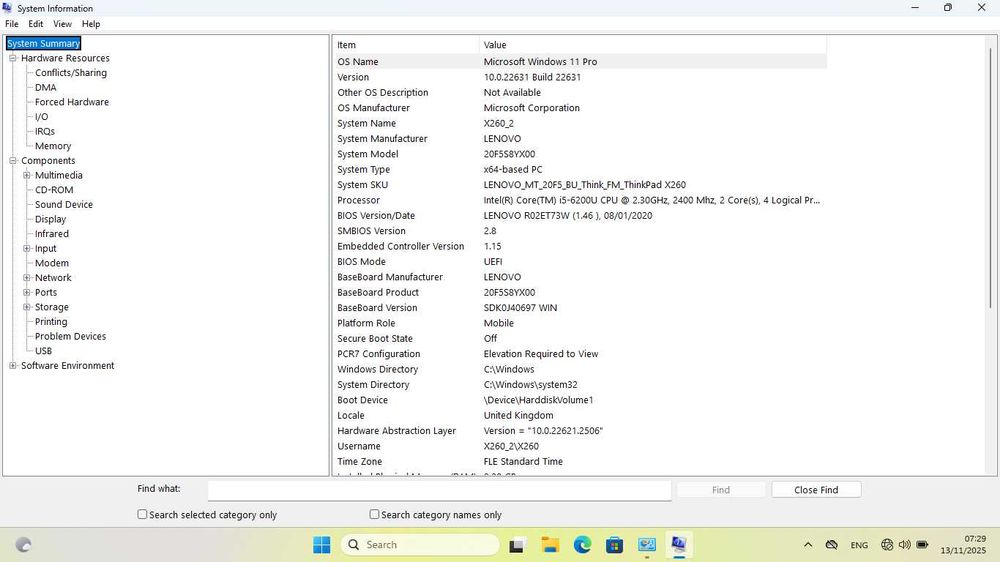This screenshot has height=562, width=1000.
Task: Select the BIOS Version/Date row
Action: [x=580, y=216]
